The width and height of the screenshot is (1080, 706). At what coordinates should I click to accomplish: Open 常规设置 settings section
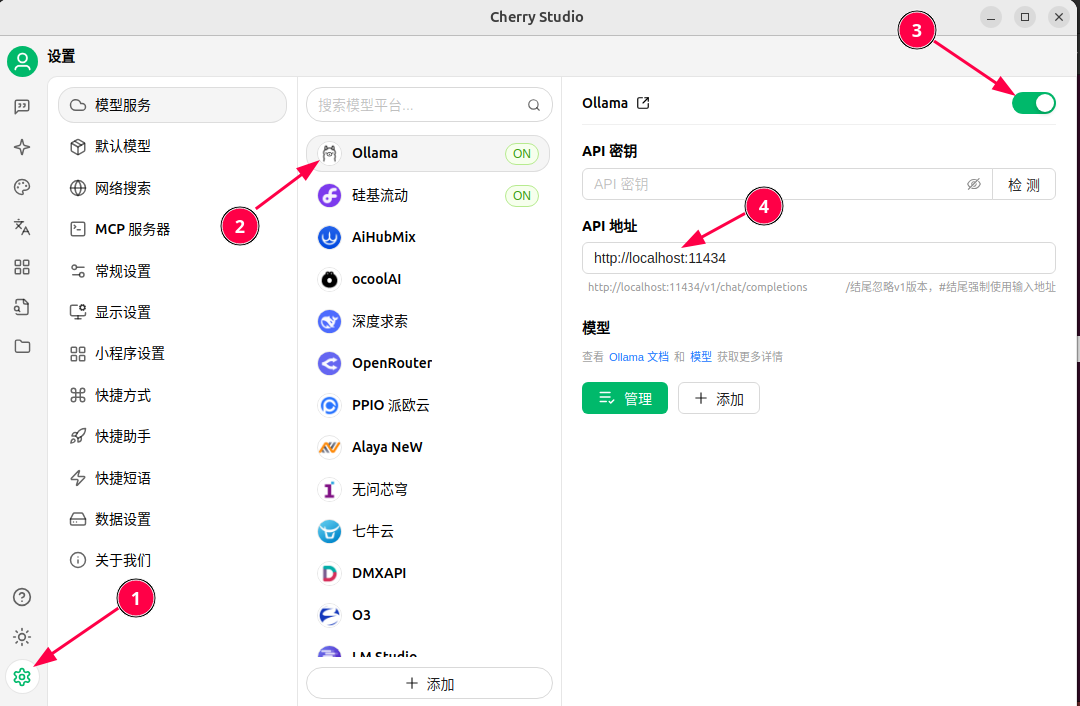click(172, 271)
